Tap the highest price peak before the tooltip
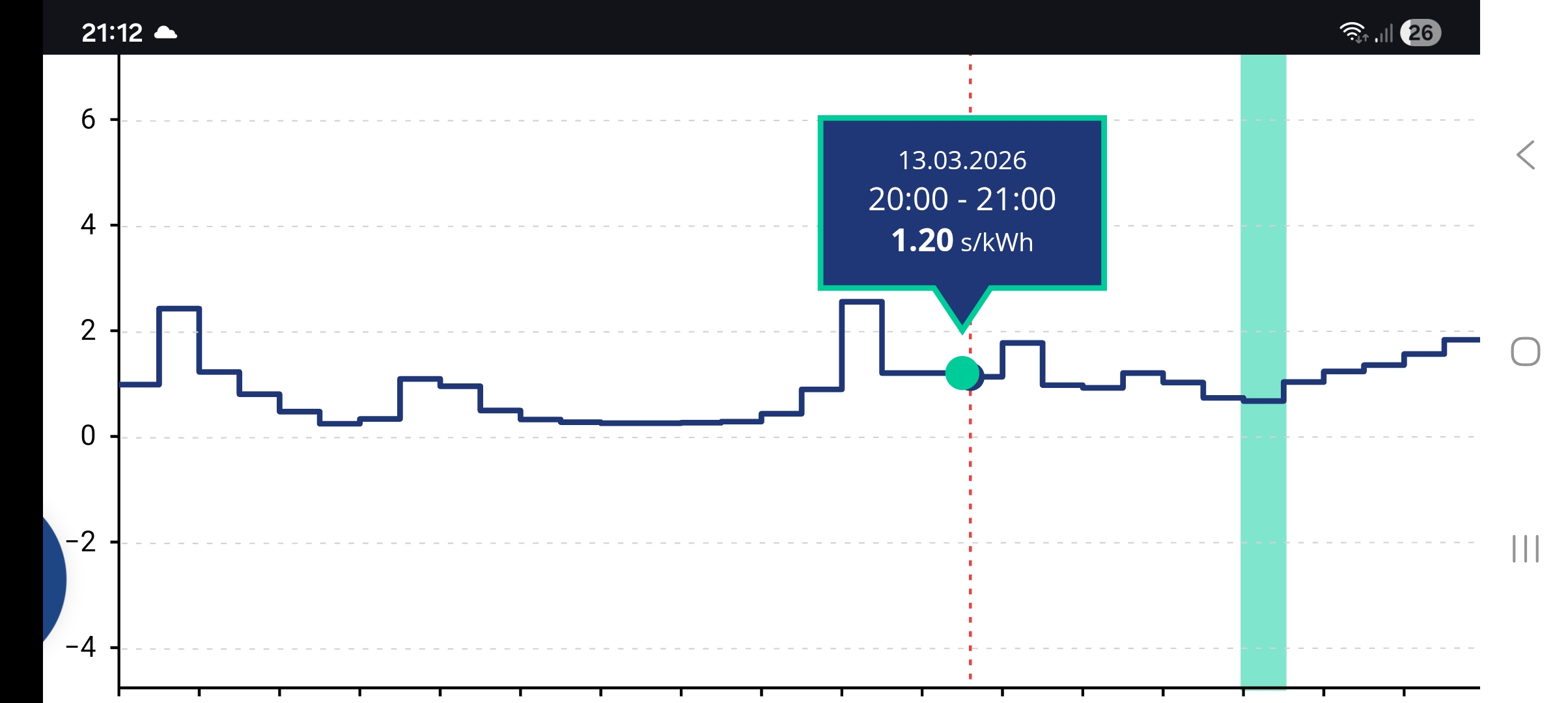1568x703 pixels. pos(861,301)
